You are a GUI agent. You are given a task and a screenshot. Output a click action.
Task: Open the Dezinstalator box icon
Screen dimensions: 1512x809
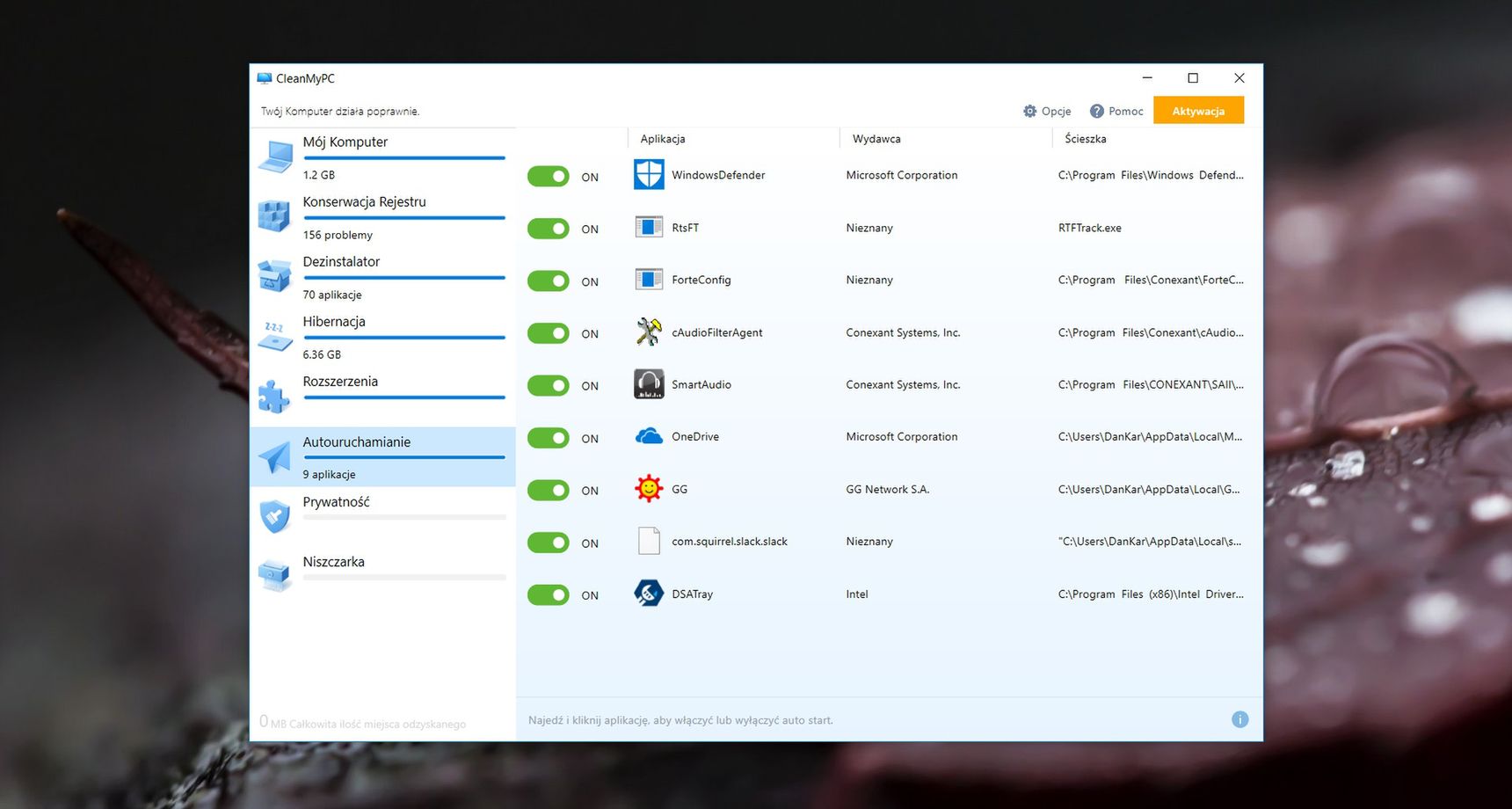(274, 275)
